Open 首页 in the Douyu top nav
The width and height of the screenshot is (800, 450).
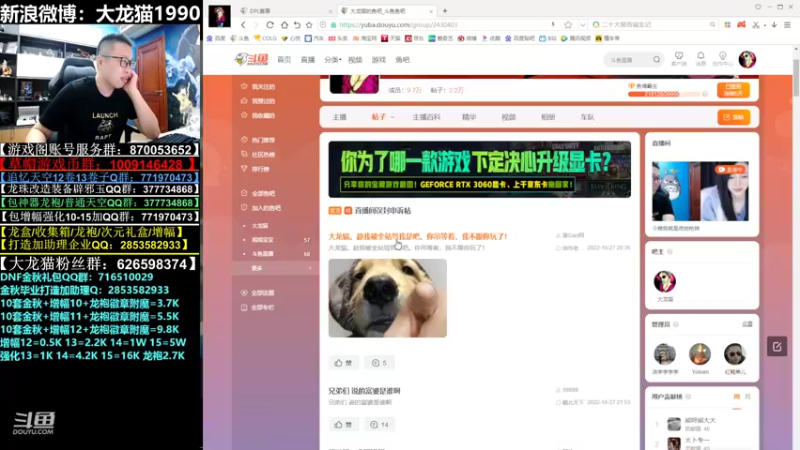(x=284, y=60)
